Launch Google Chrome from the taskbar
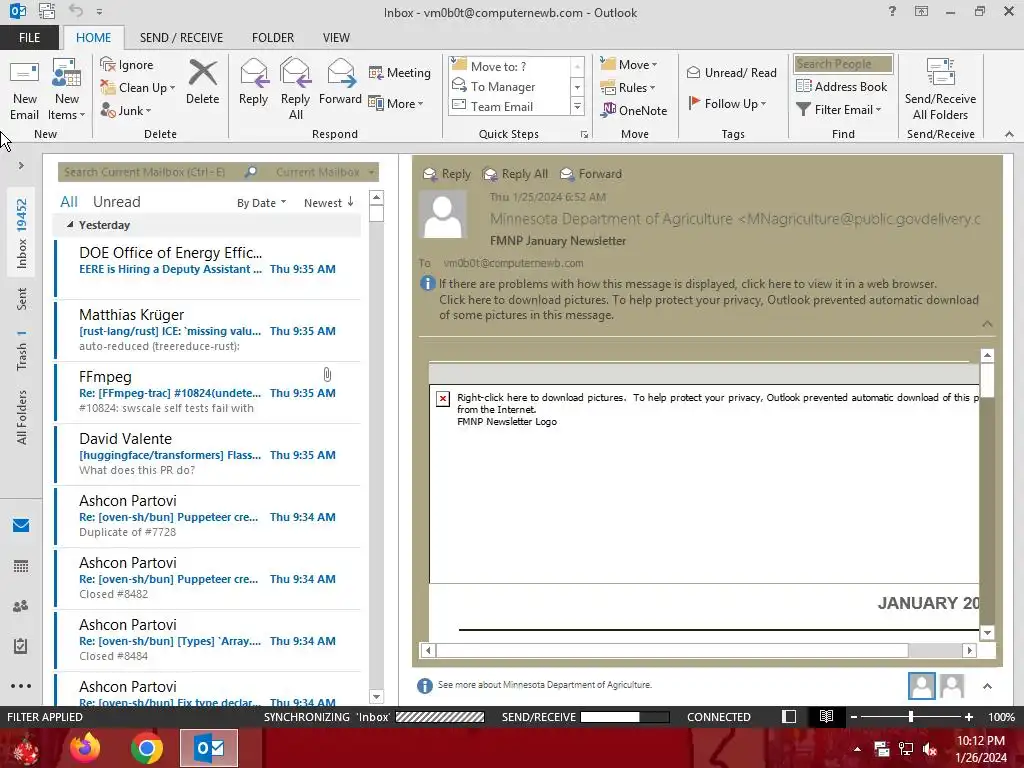 point(147,748)
